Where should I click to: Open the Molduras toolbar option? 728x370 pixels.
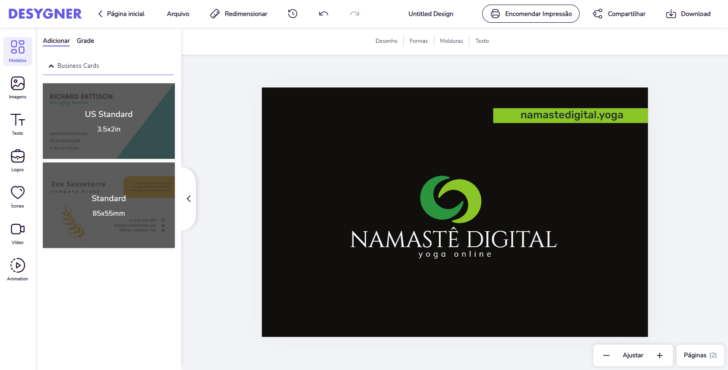451,41
